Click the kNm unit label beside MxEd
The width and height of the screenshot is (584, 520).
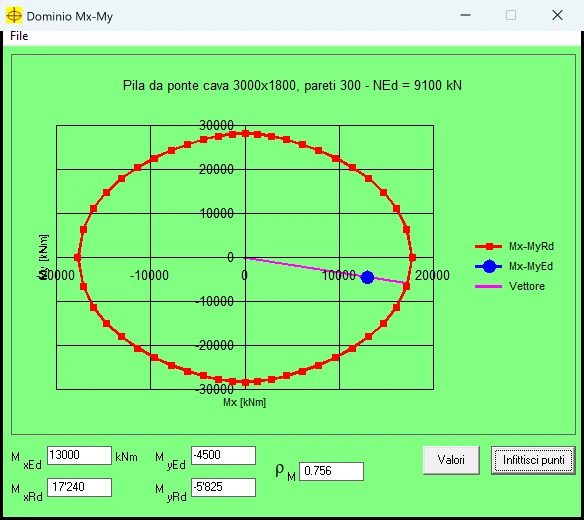(x=126, y=457)
